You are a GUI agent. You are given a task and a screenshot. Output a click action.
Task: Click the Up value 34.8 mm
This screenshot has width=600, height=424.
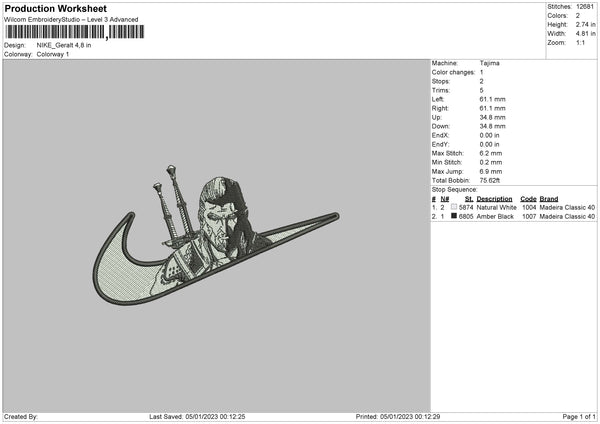[492, 117]
